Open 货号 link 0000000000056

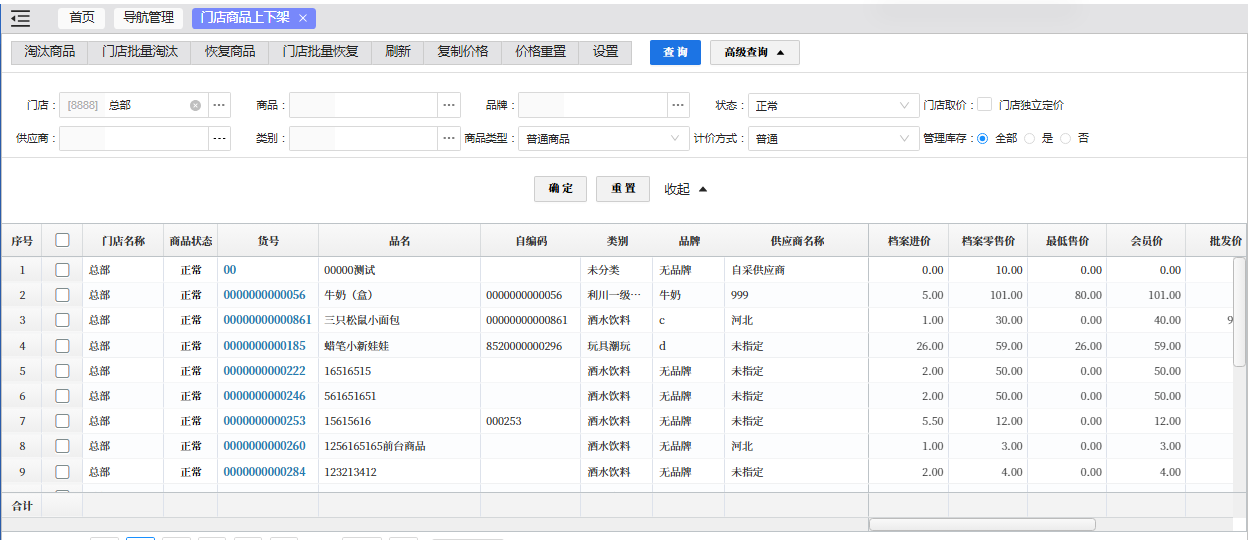[264, 295]
